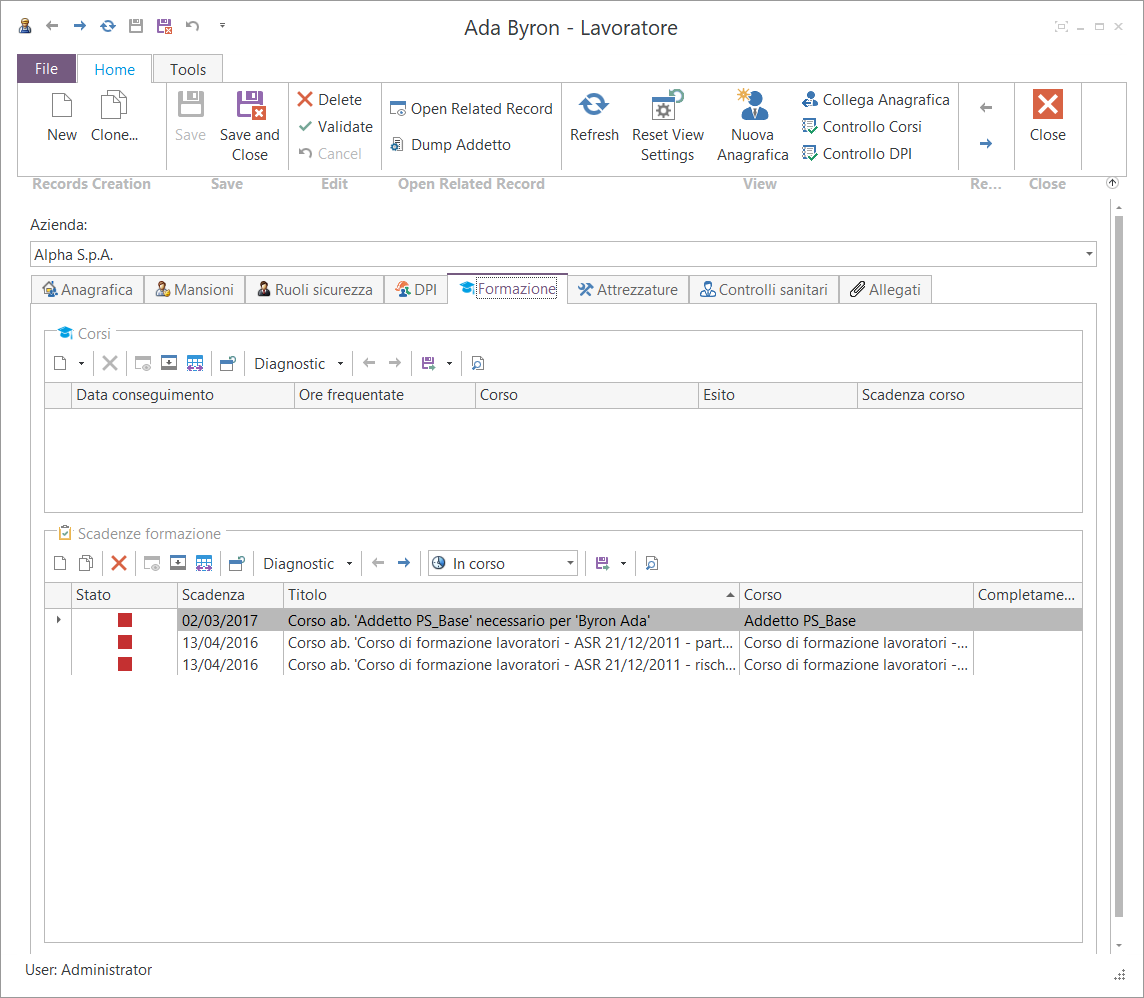Click quick access save icon in title bar
1144x998 pixels.
[136, 26]
